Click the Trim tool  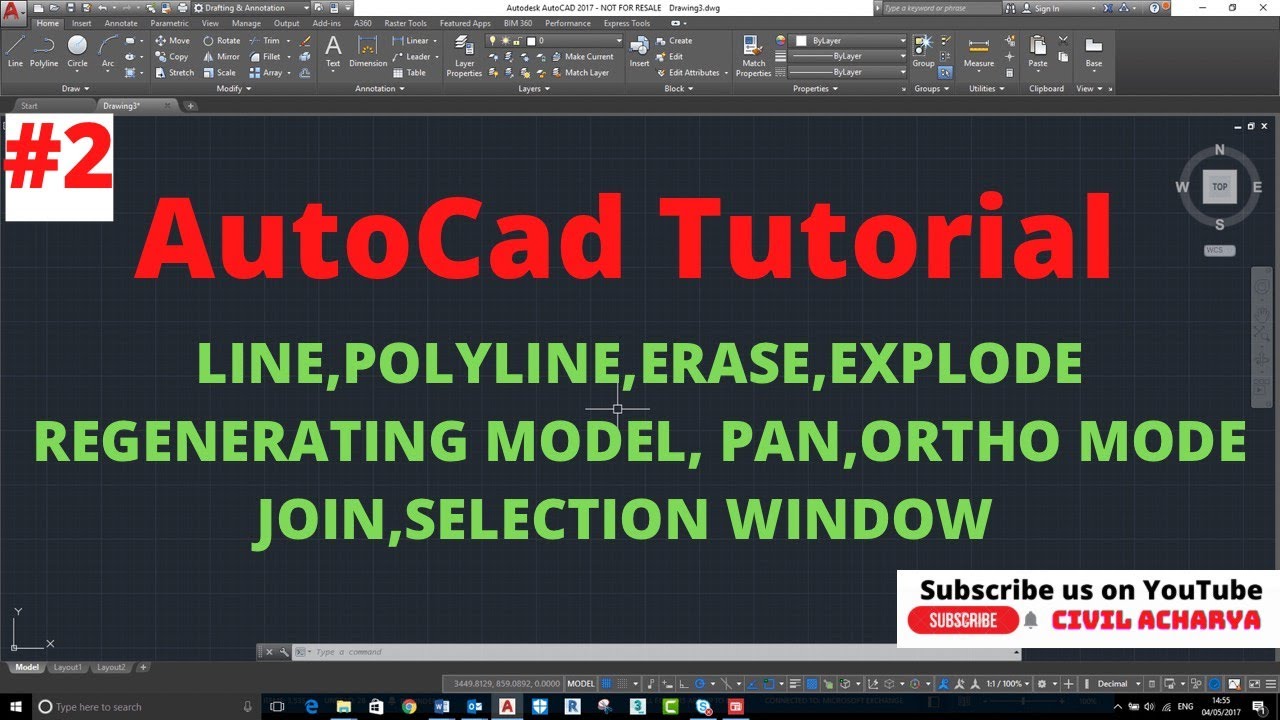point(265,41)
